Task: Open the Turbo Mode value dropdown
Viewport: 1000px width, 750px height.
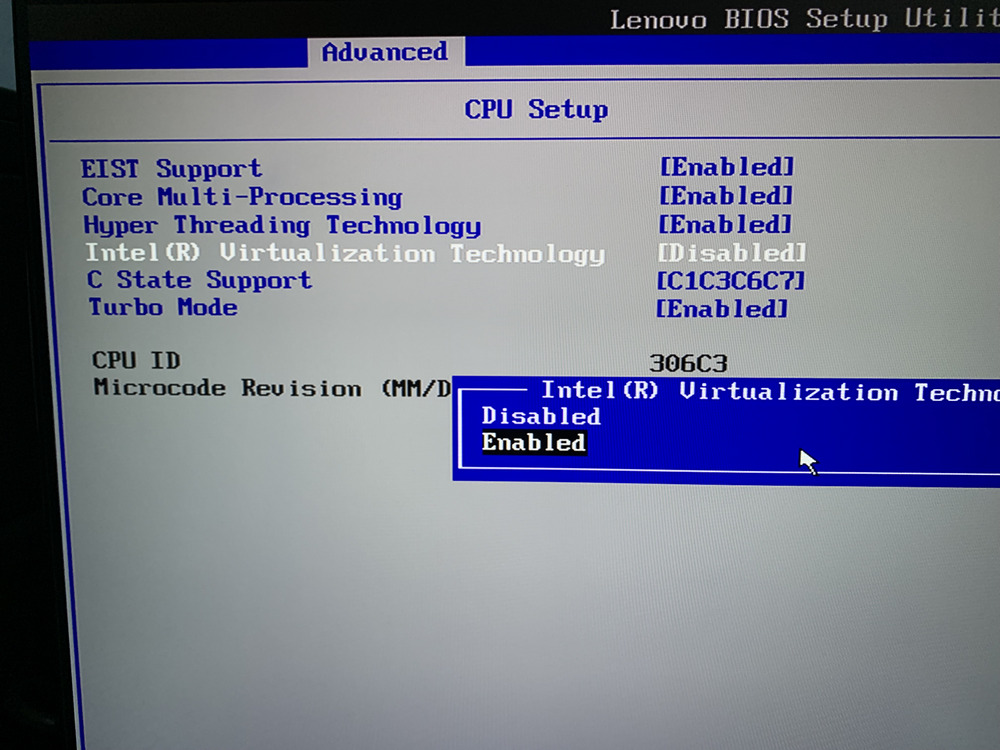Action: click(722, 309)
